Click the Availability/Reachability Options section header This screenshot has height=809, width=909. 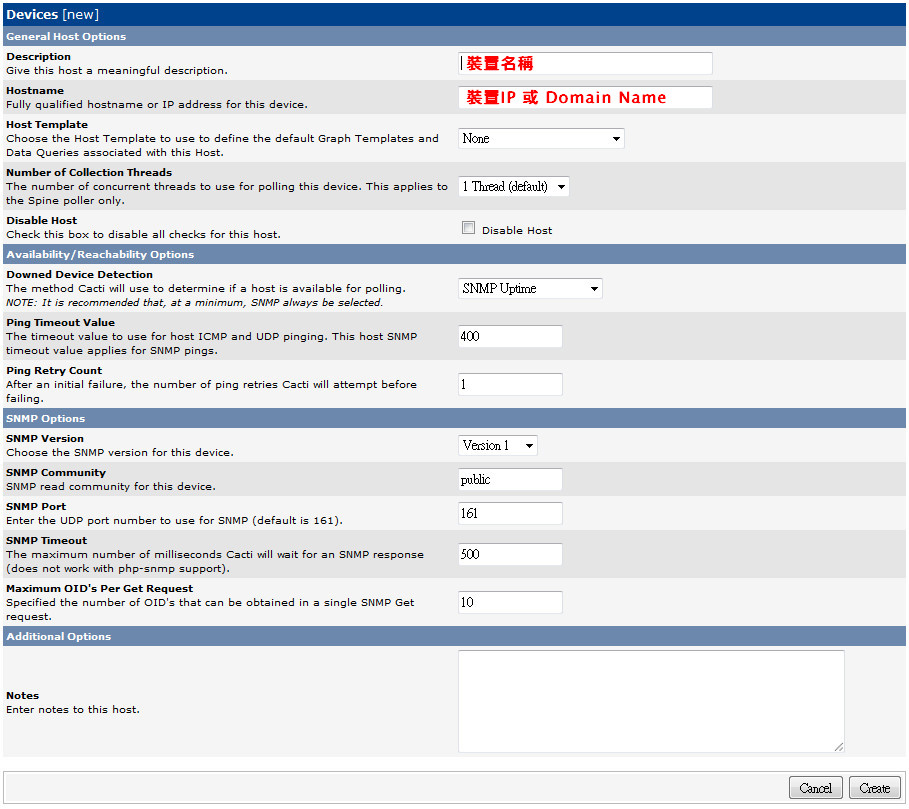point(454,254)
